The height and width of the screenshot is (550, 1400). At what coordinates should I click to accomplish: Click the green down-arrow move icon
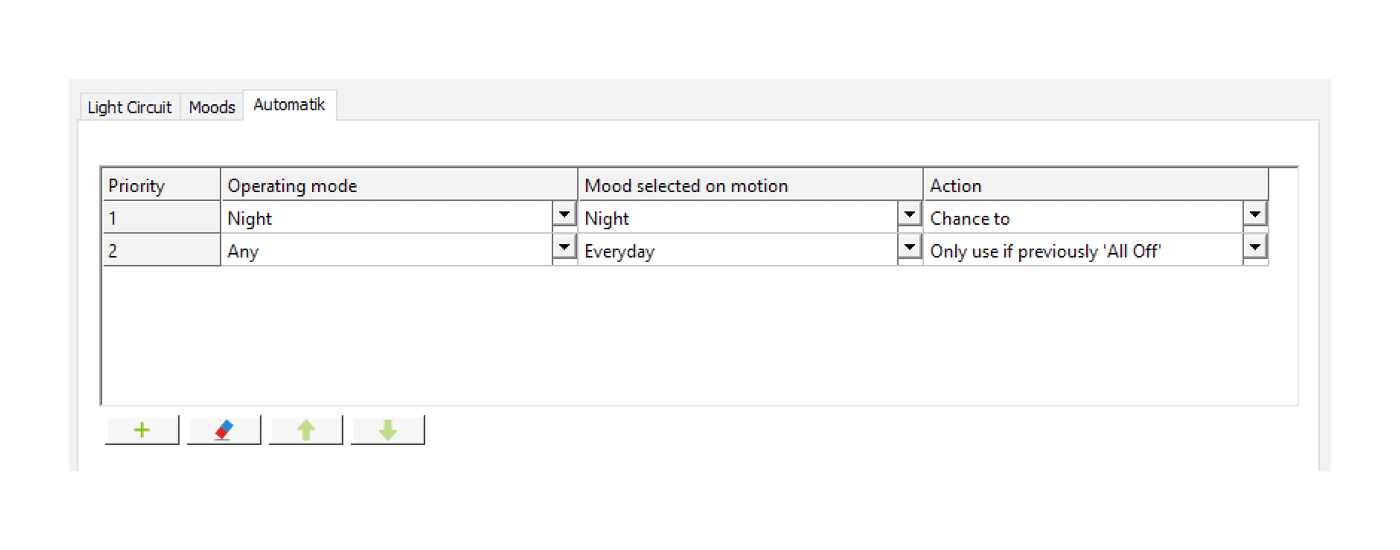pos(388,430)
